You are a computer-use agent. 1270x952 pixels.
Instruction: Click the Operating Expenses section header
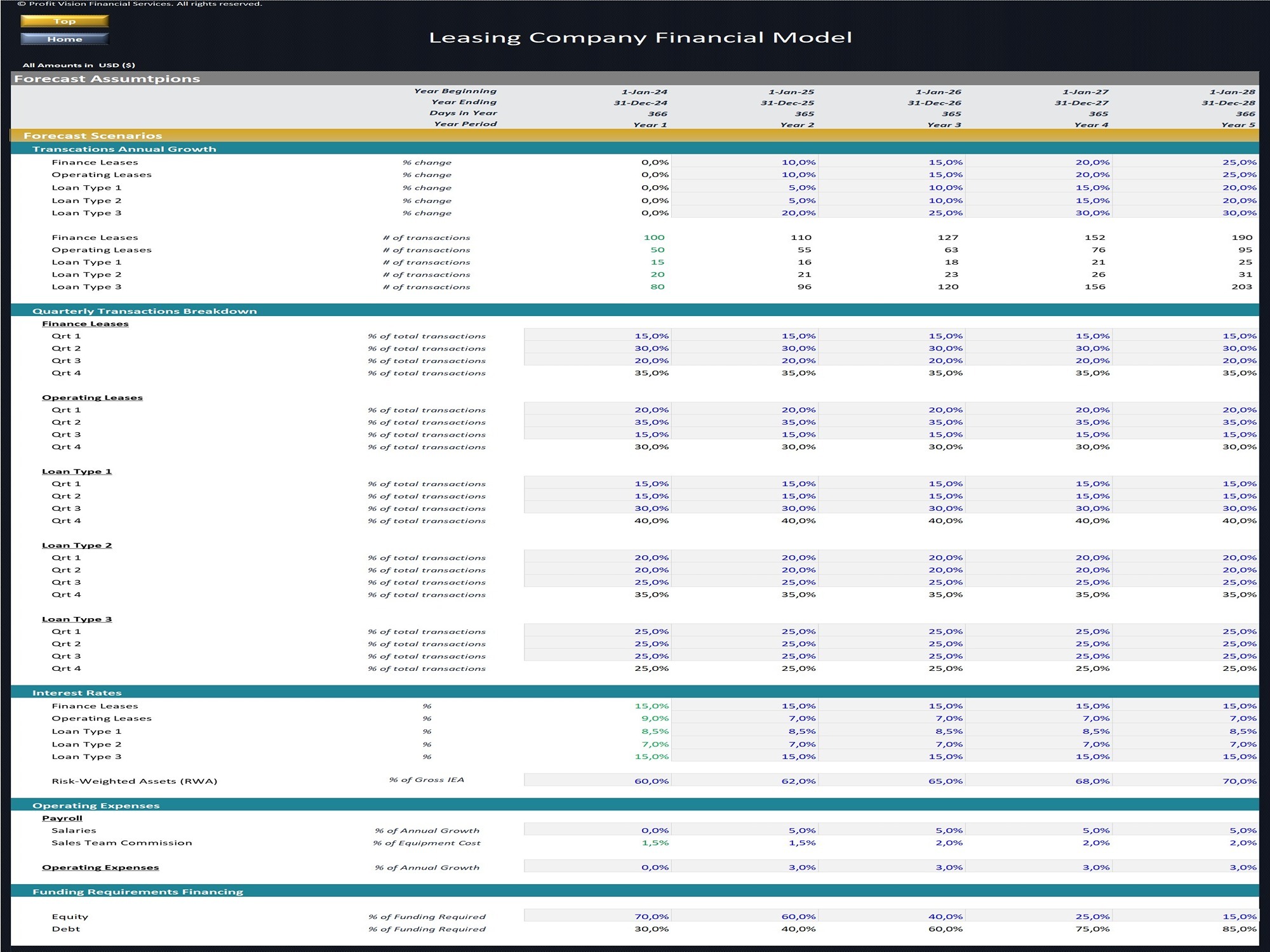click(x=634, y=805)
